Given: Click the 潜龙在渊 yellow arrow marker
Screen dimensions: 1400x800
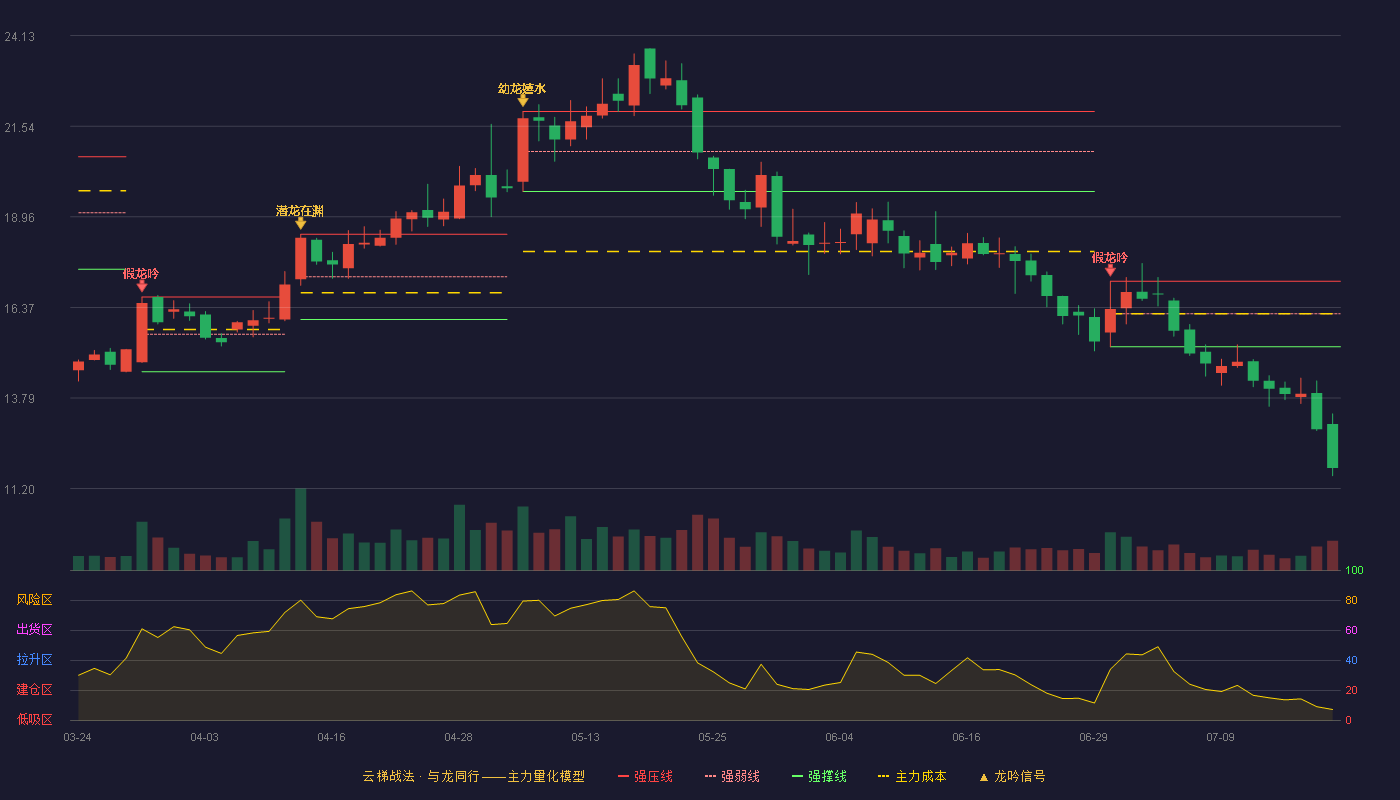Looking at the screenshot, I should [301, 223].
